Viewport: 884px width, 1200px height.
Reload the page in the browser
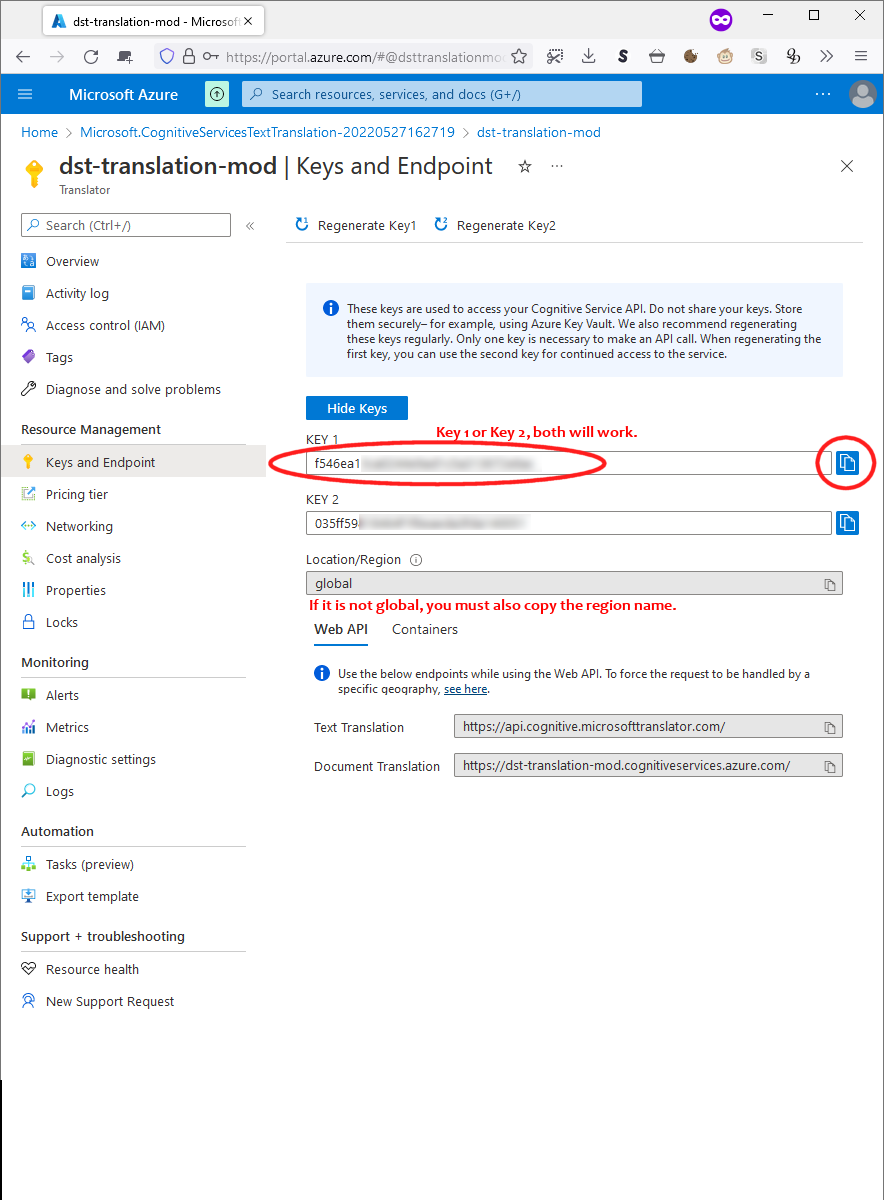click(91, 57)
